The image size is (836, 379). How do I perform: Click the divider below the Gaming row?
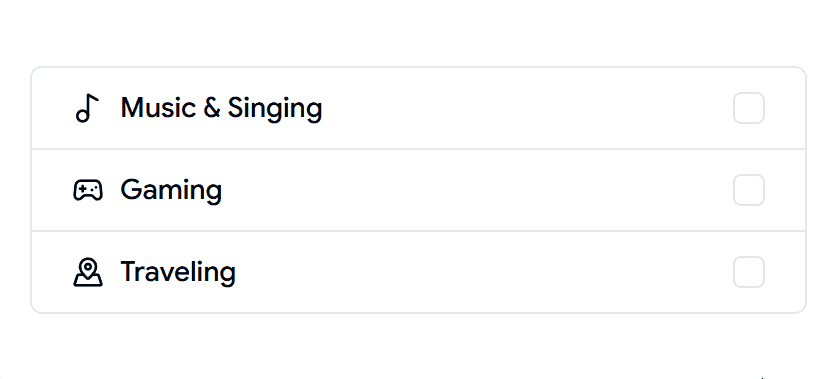(419, 231)
